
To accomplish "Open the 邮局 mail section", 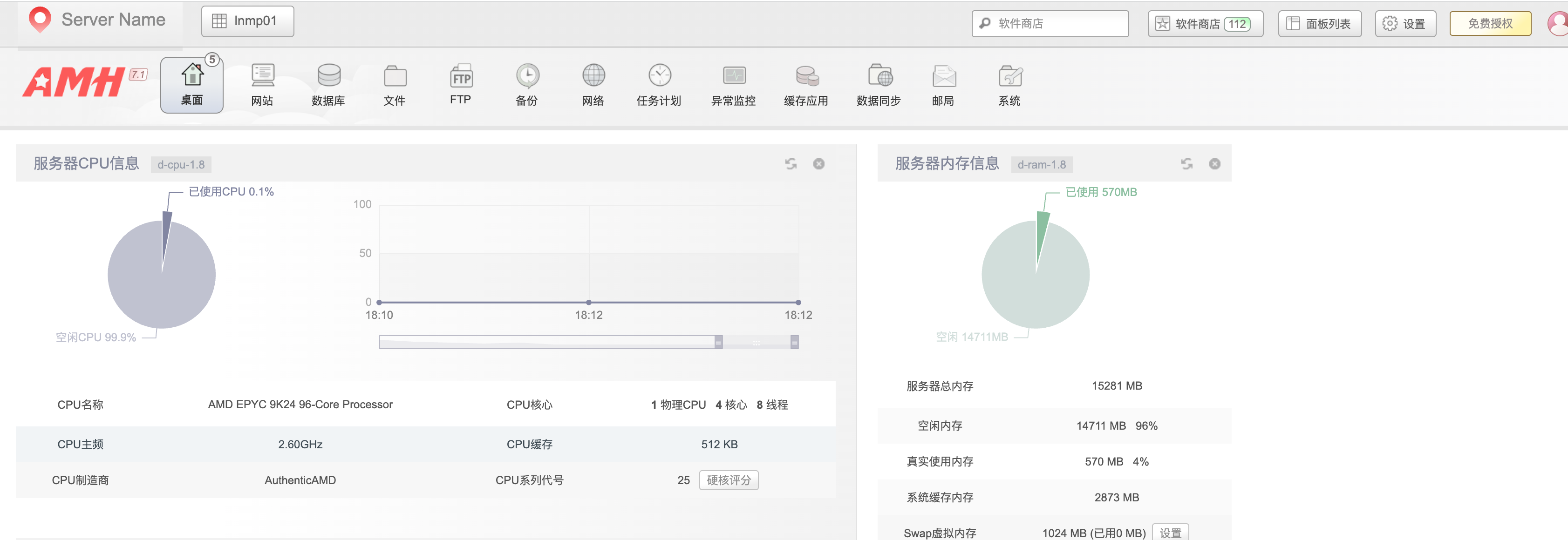I will tap(943, 85).
